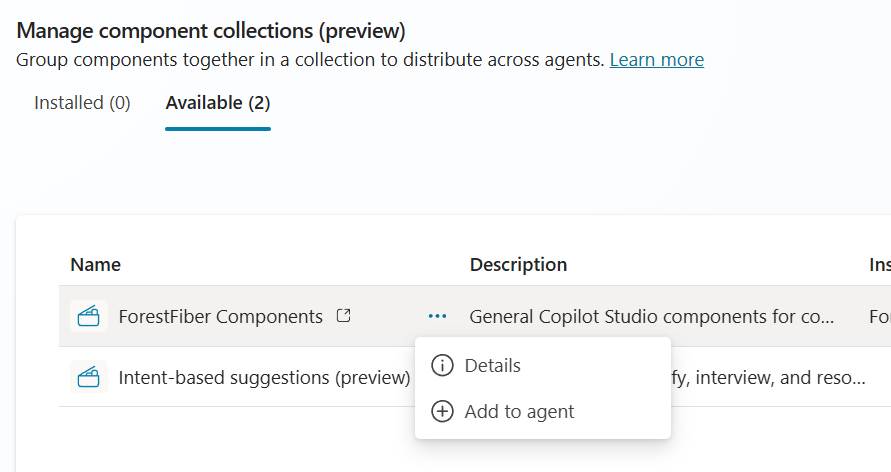Screen dimensions: 891x472
Task: Click the ForestFiber Components name
Action: (x=220, y=317)
